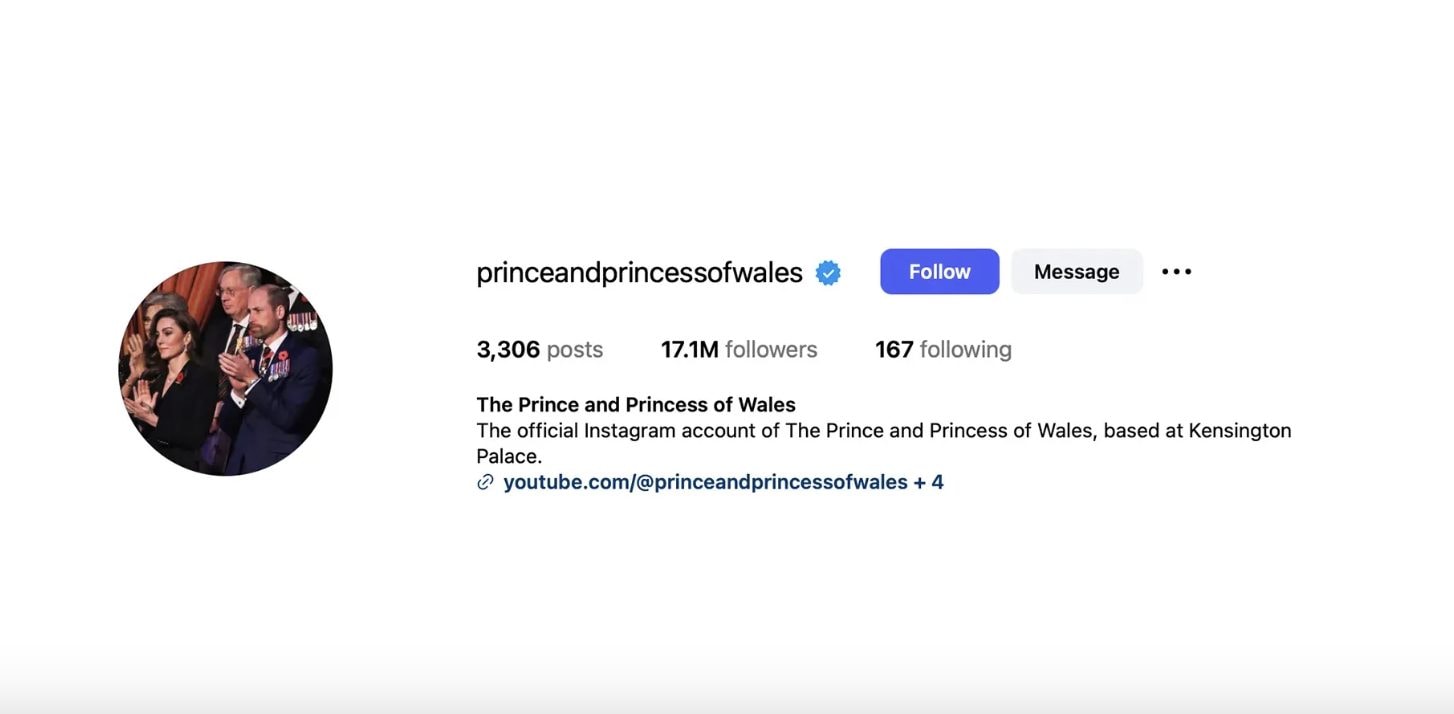Viewport: 1454px width, 714px height.
Task: Click the account display name text
Action: tap(636, 404)
